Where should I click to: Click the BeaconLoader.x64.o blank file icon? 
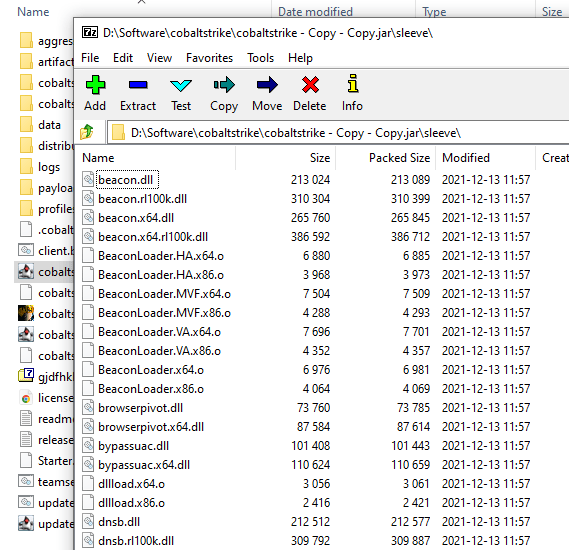tap(88, 370)
